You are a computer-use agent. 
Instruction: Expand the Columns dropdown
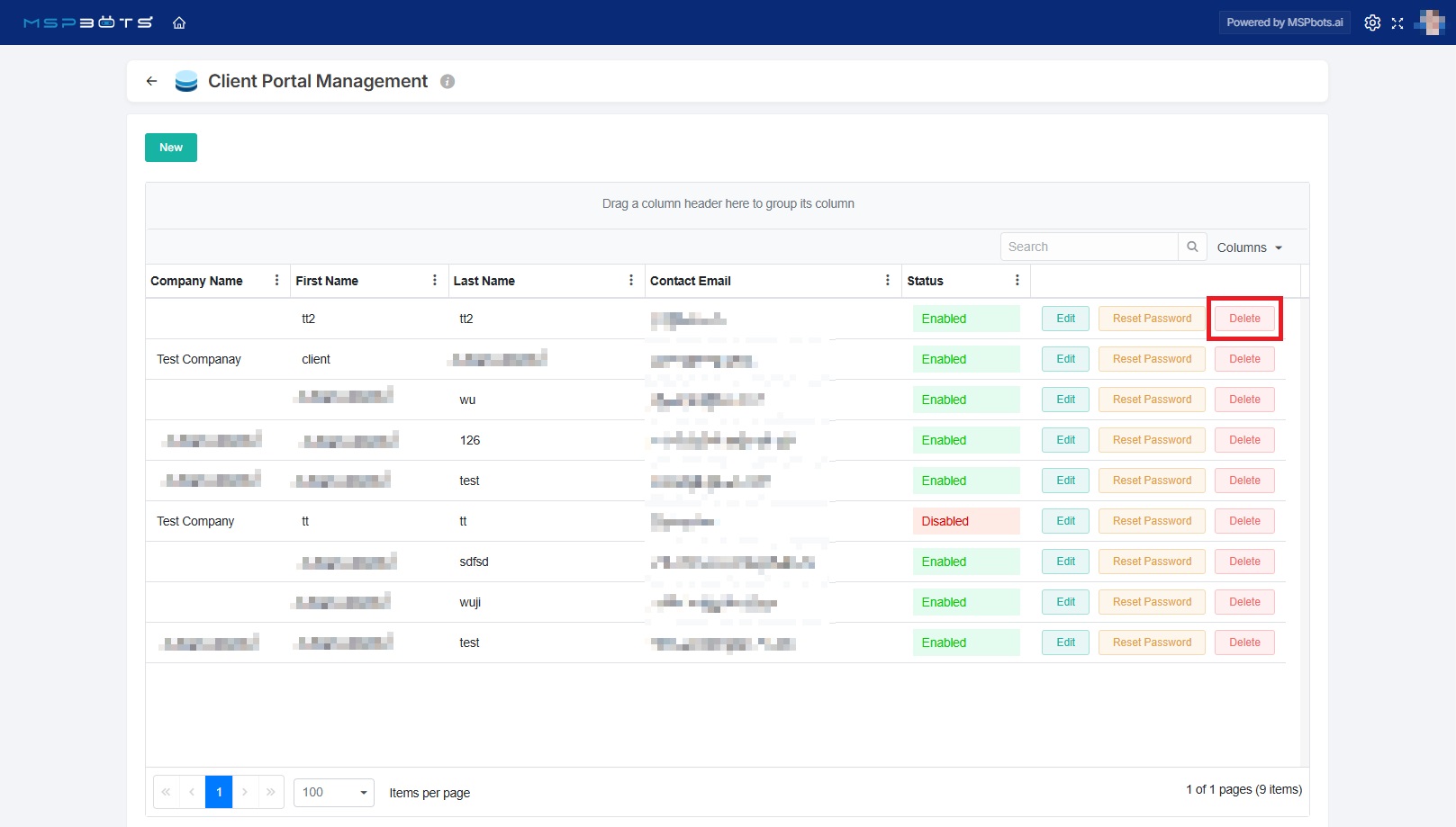pos(1249,247)
